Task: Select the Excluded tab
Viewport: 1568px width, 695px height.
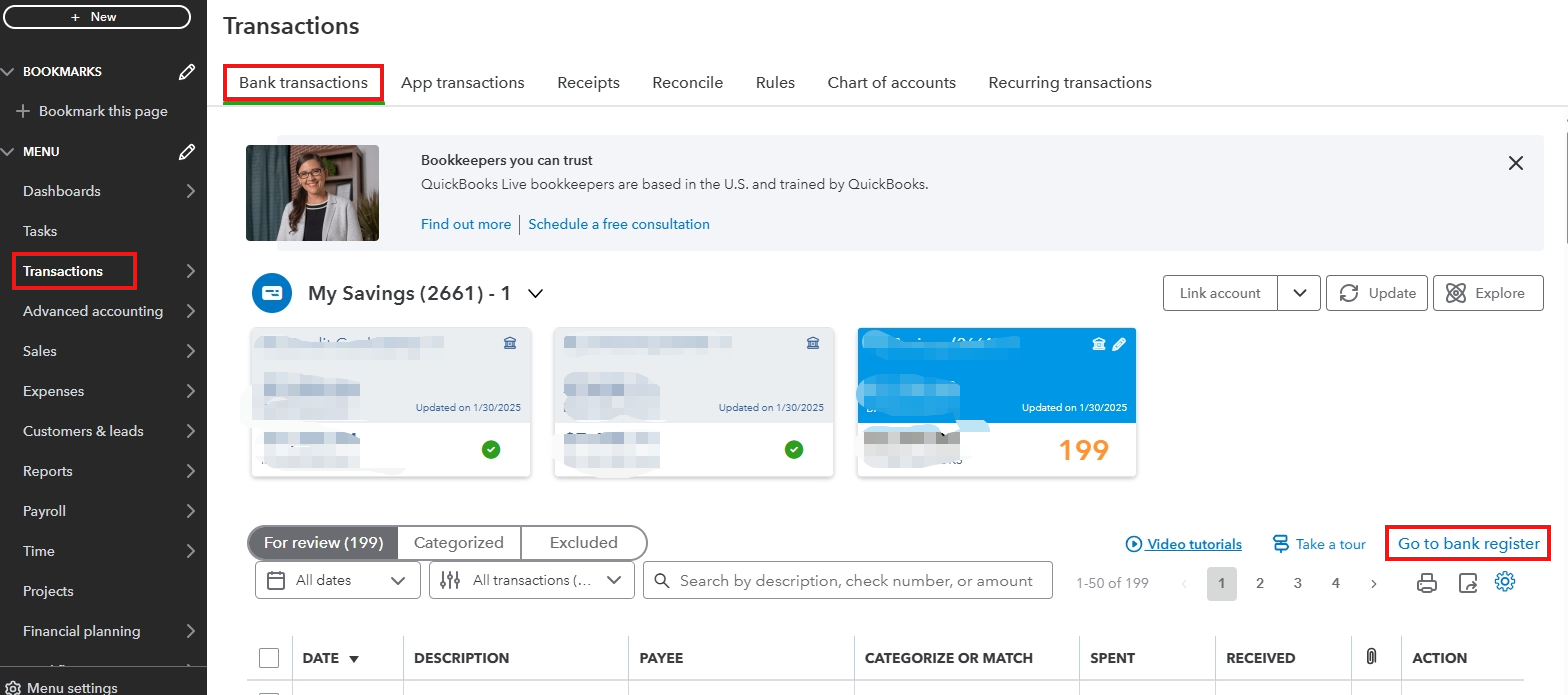Action: pos(584,543)
